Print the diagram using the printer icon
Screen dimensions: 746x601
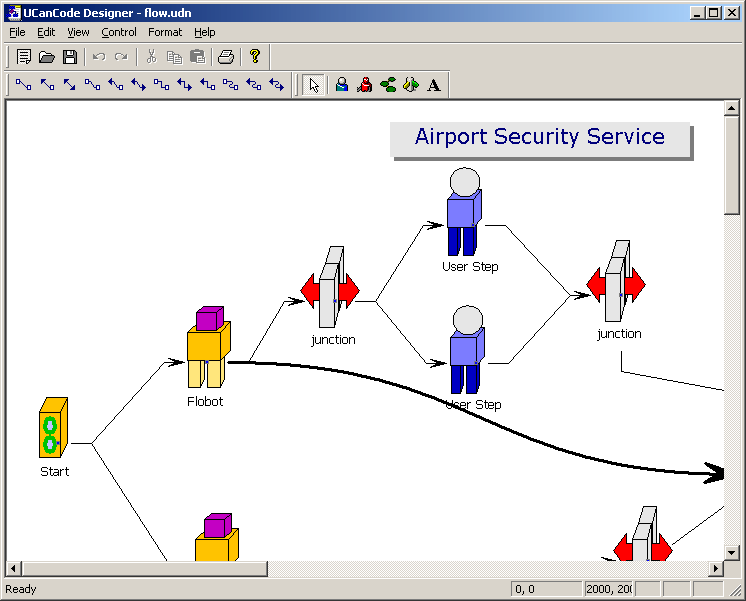[x=226, y=57]
